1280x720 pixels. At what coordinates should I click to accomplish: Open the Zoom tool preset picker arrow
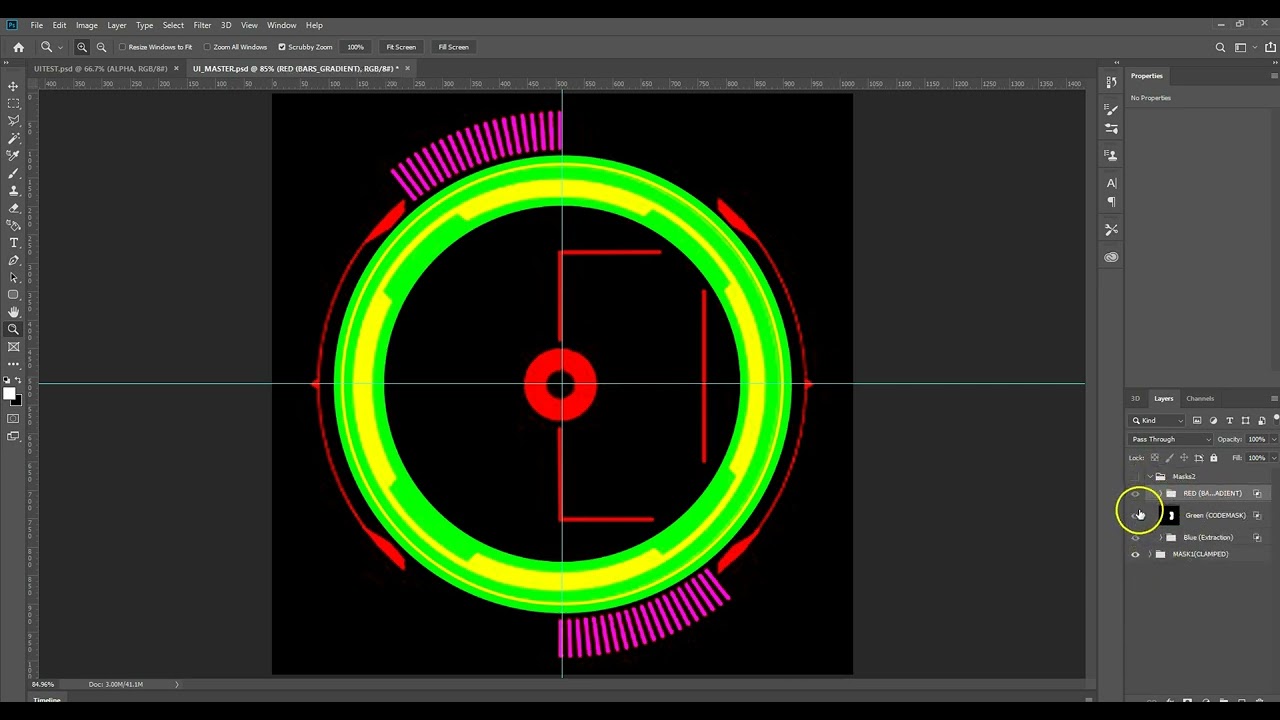pos(60,47)
